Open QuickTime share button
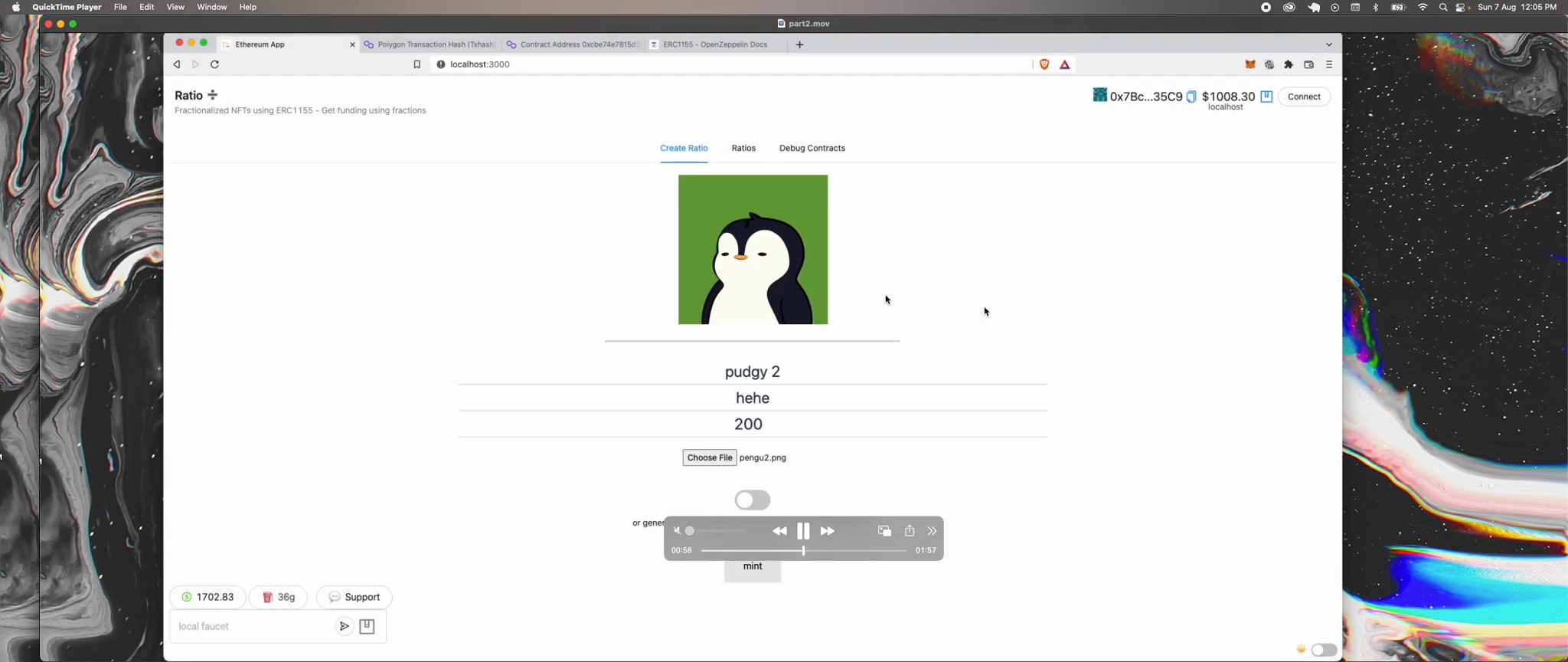The height and width of the screenshot is (662, 1568). [910, 530]
